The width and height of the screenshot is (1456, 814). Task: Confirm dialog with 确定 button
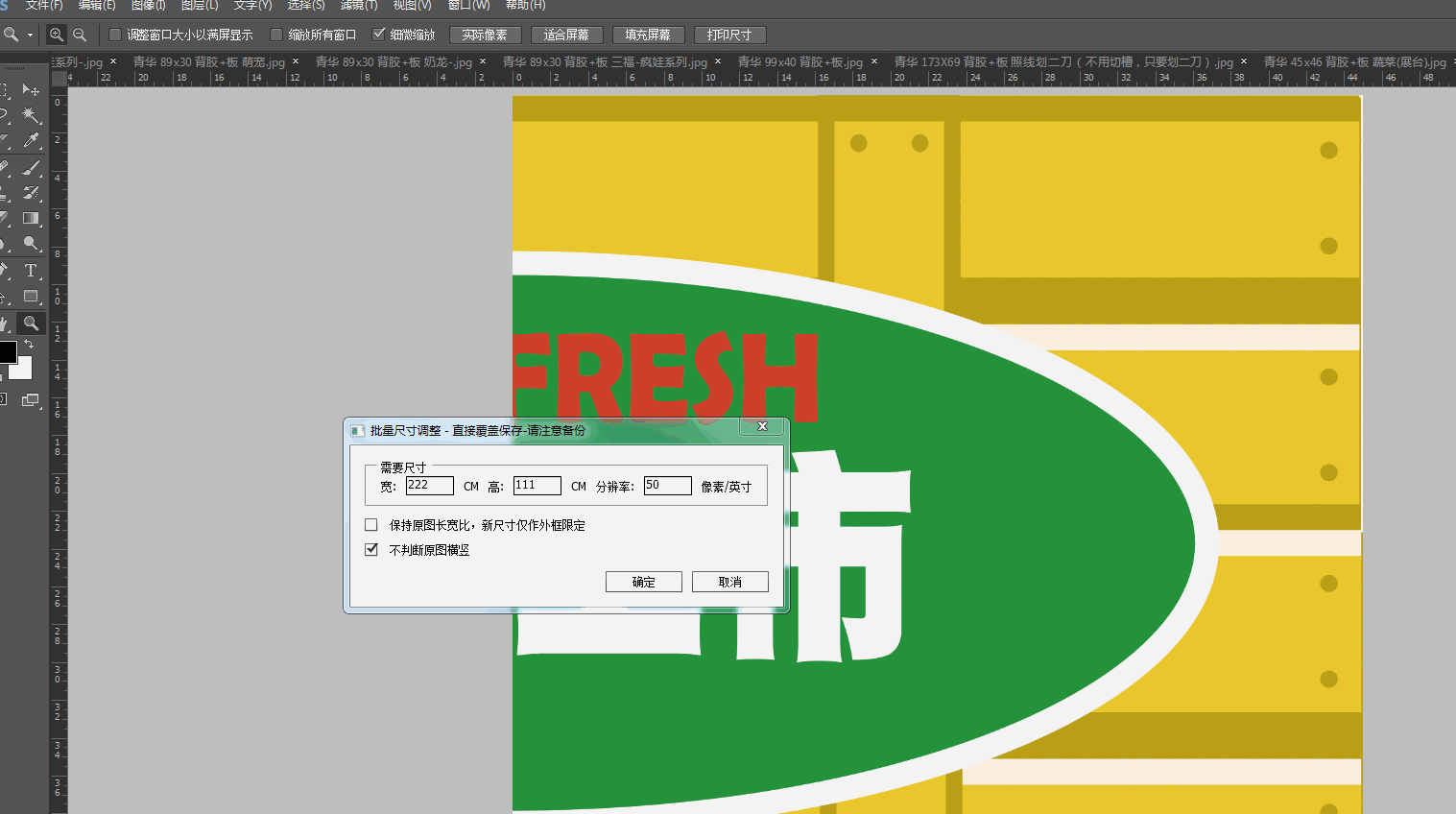(x=644, y=582)
